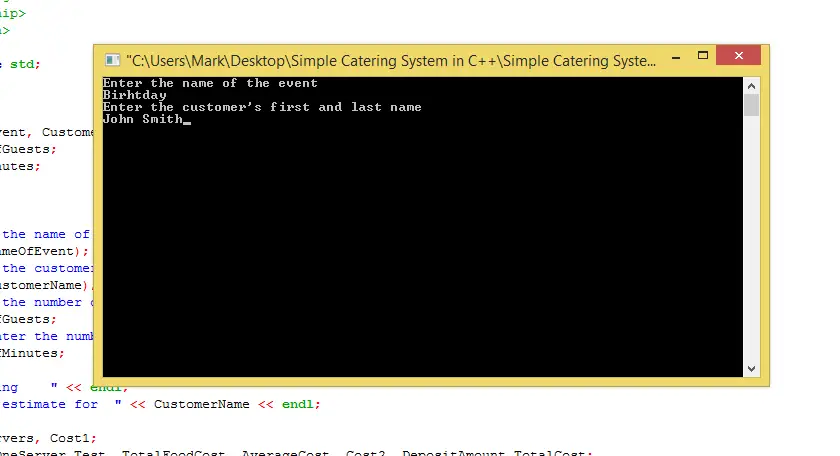Maximize the console window
Screen dimensions: 840x456
coord(699,57)
